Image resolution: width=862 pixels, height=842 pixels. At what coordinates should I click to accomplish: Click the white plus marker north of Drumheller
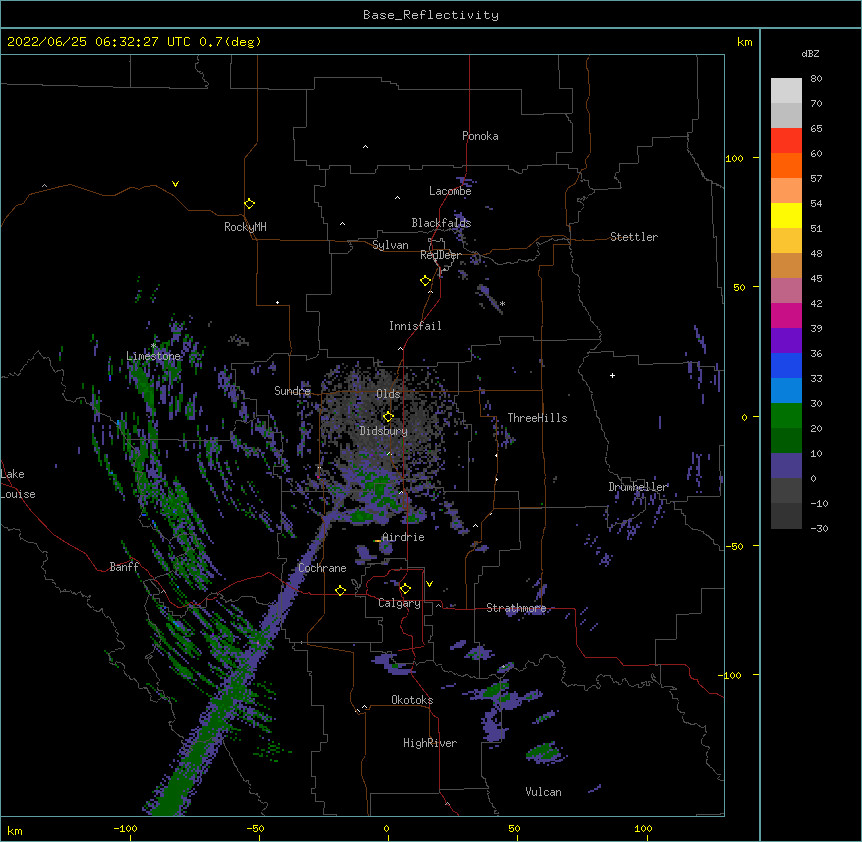point(612,375)
